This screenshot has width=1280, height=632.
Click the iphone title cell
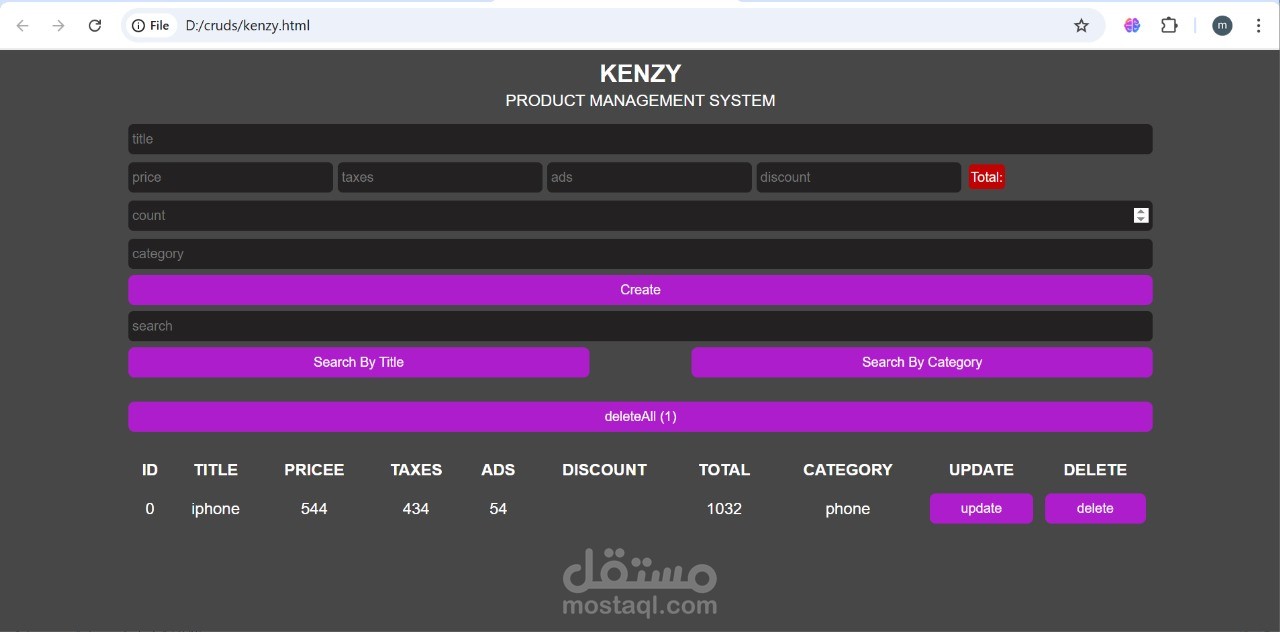coord(216,509)
